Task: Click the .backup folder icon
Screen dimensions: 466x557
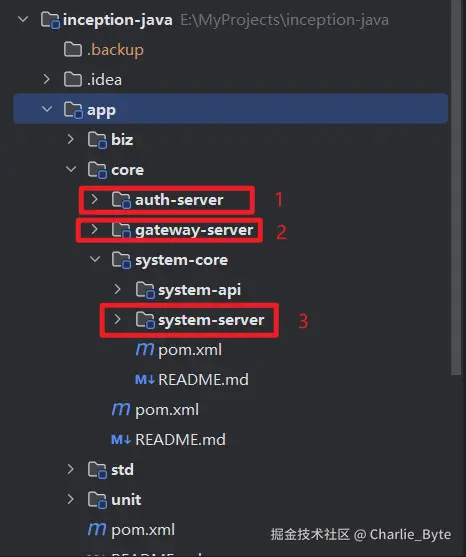Action: (73, 49)
